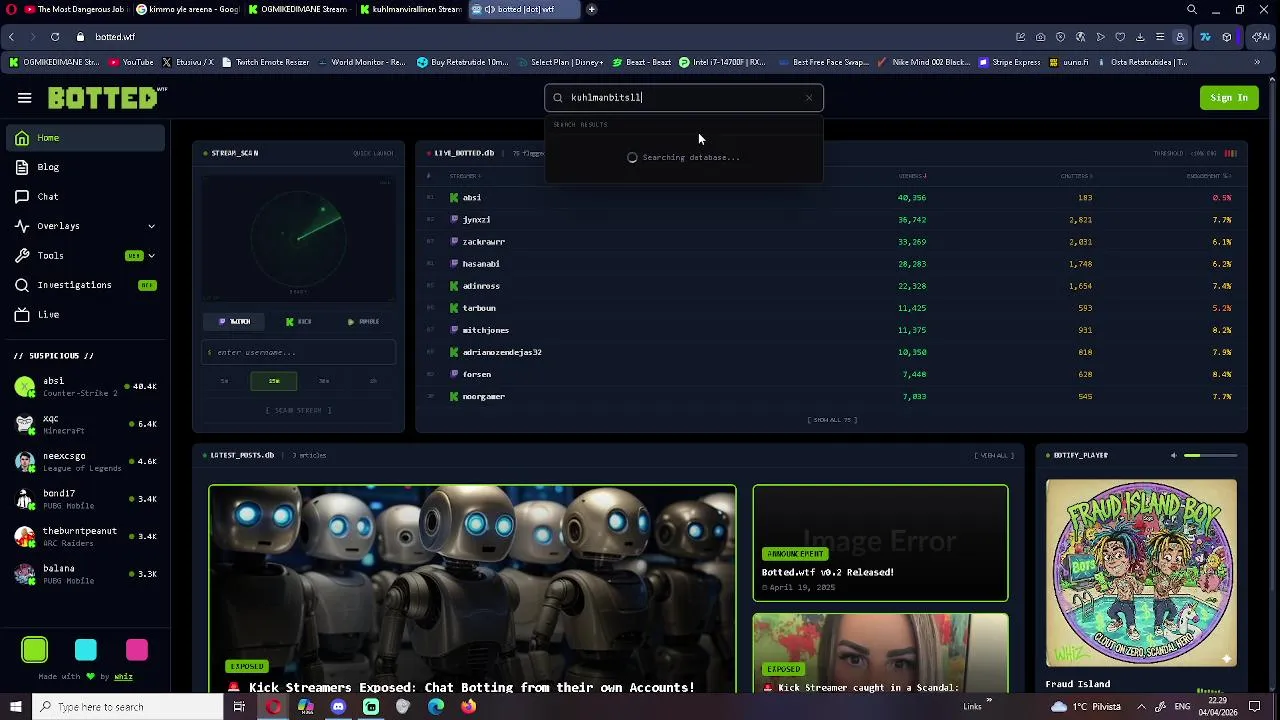The image size is (1280, 720).
Task: Open Botted.wtf v0.2 Released announcement
Action: pyautogui.click(x=880, y=543)
